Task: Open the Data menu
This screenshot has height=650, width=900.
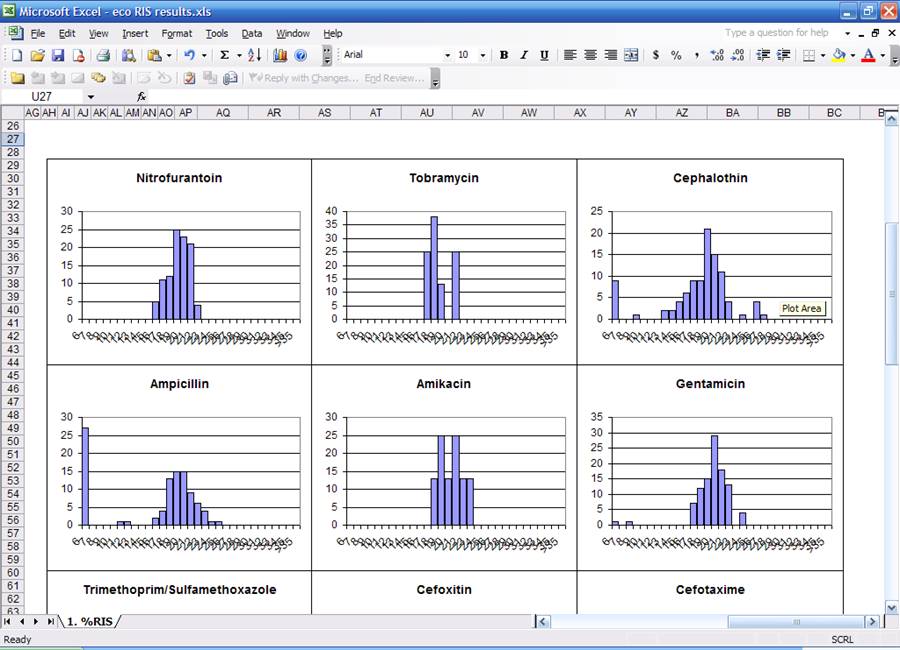Action: click(251, 33)
